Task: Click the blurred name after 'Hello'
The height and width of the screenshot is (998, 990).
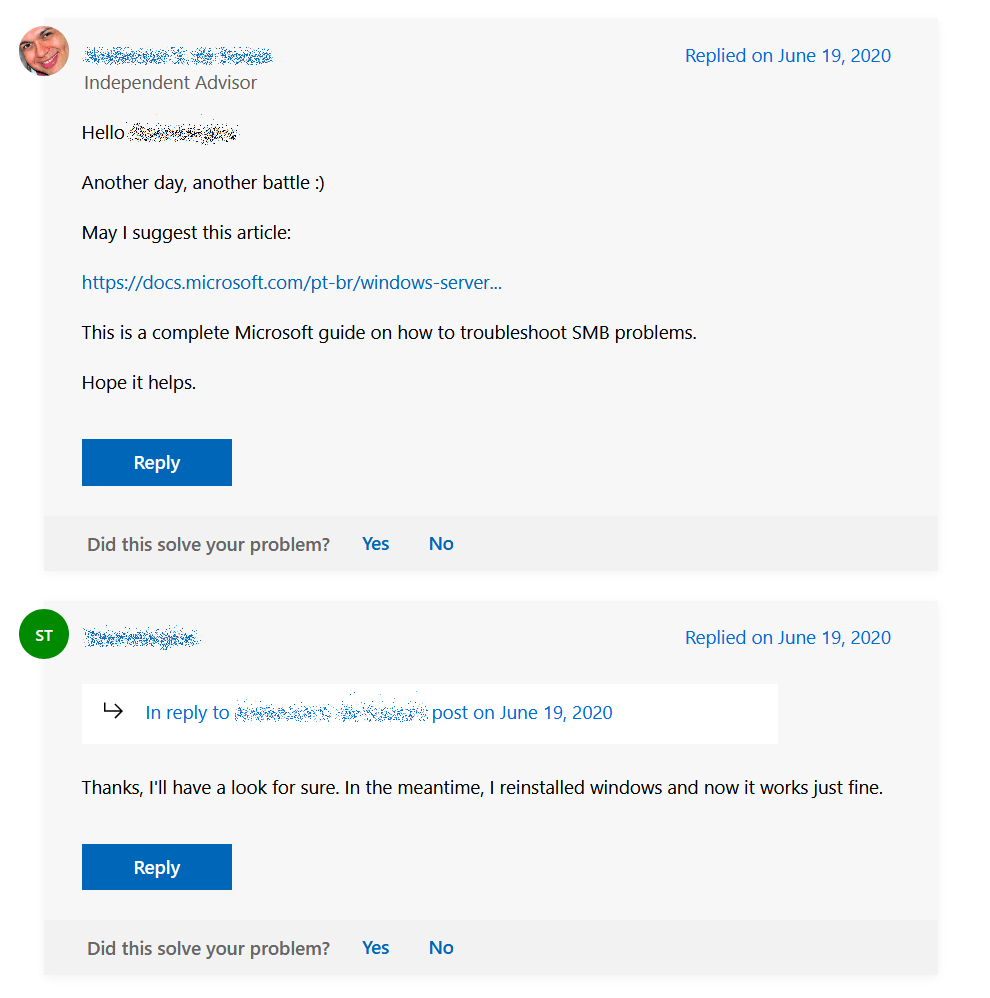Action: click(184, 133)
